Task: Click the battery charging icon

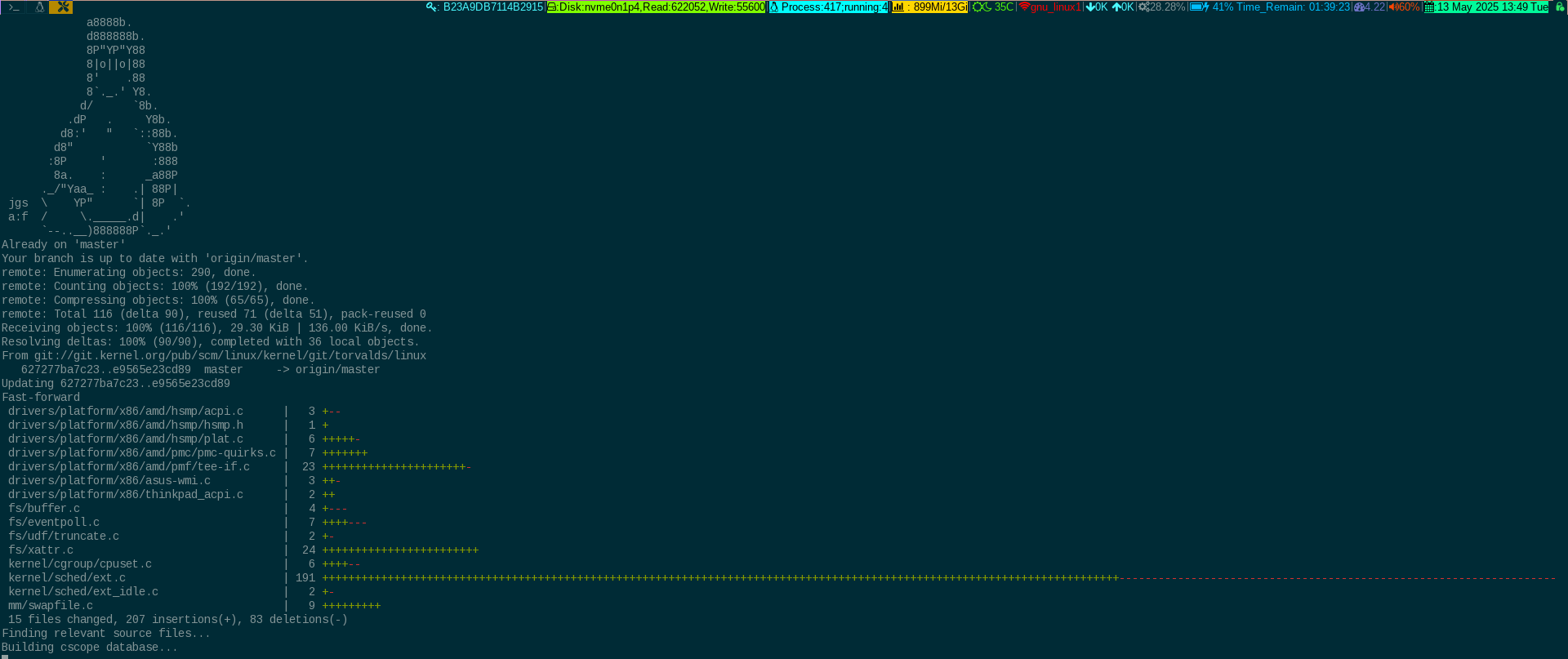Action: pyautogui.click(x=1199, y=7)
